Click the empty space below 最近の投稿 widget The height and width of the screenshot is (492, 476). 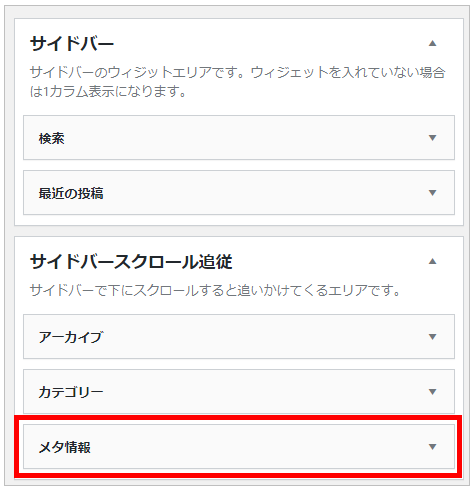coord(239,220)
